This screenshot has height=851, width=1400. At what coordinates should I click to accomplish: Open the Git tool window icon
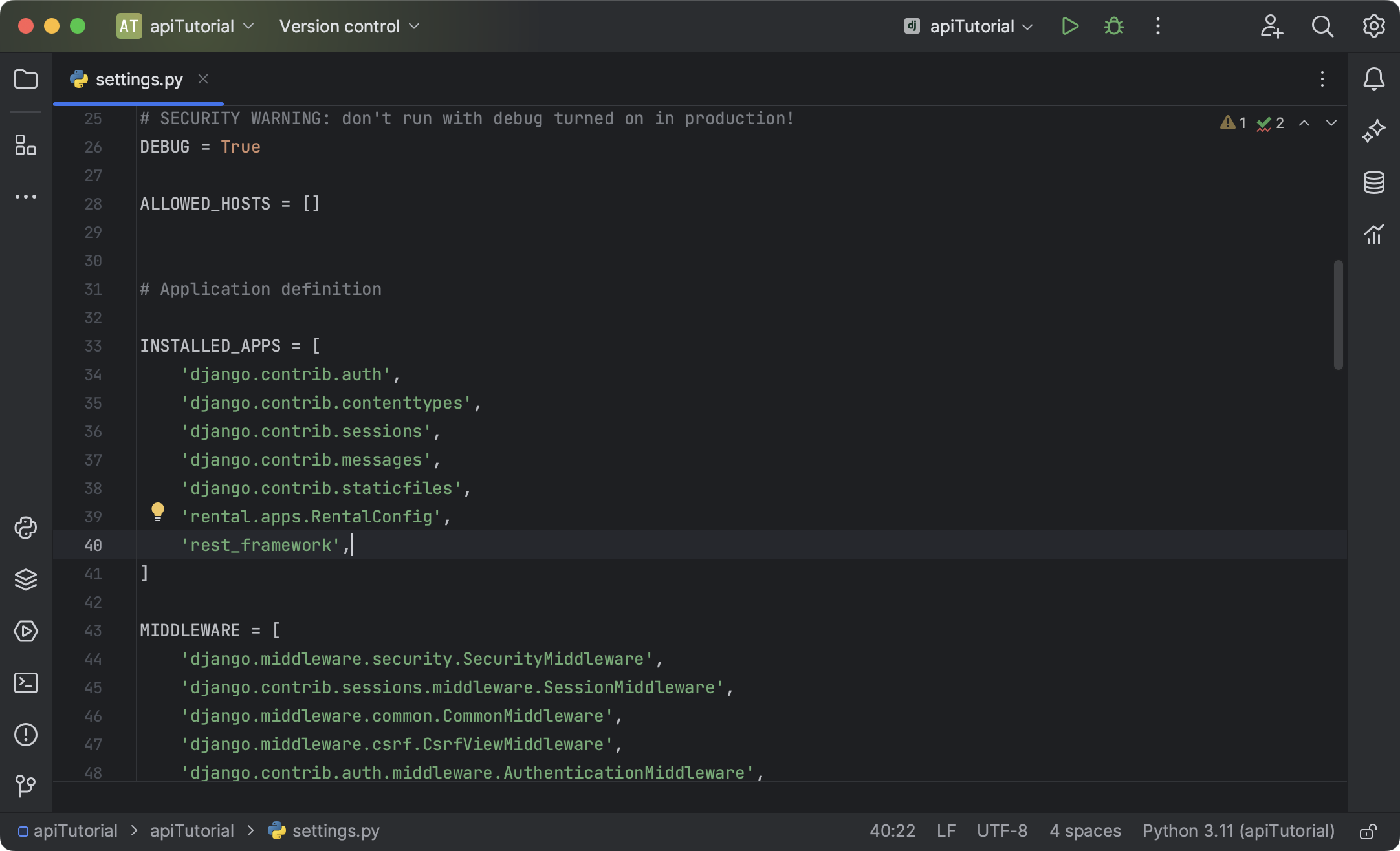tap(26, 786)
